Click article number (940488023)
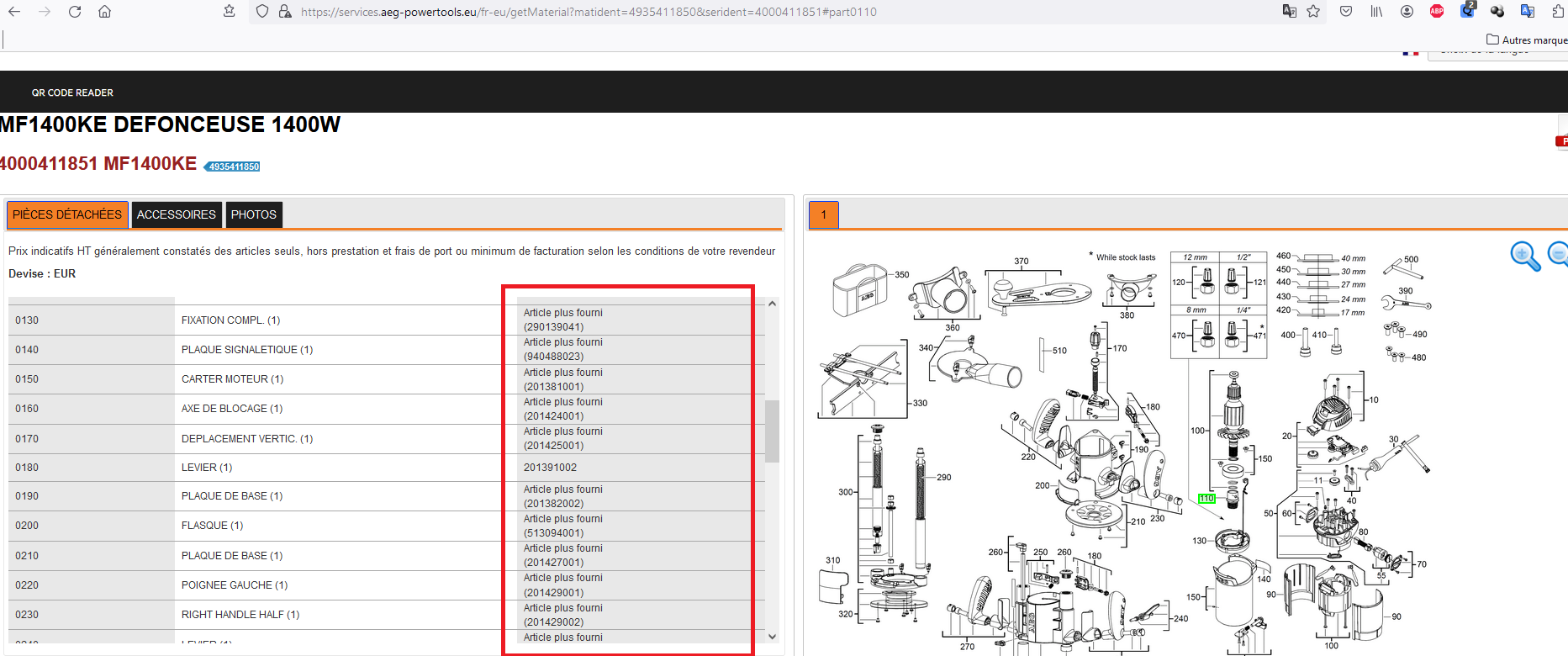 [x=553, y=357]
